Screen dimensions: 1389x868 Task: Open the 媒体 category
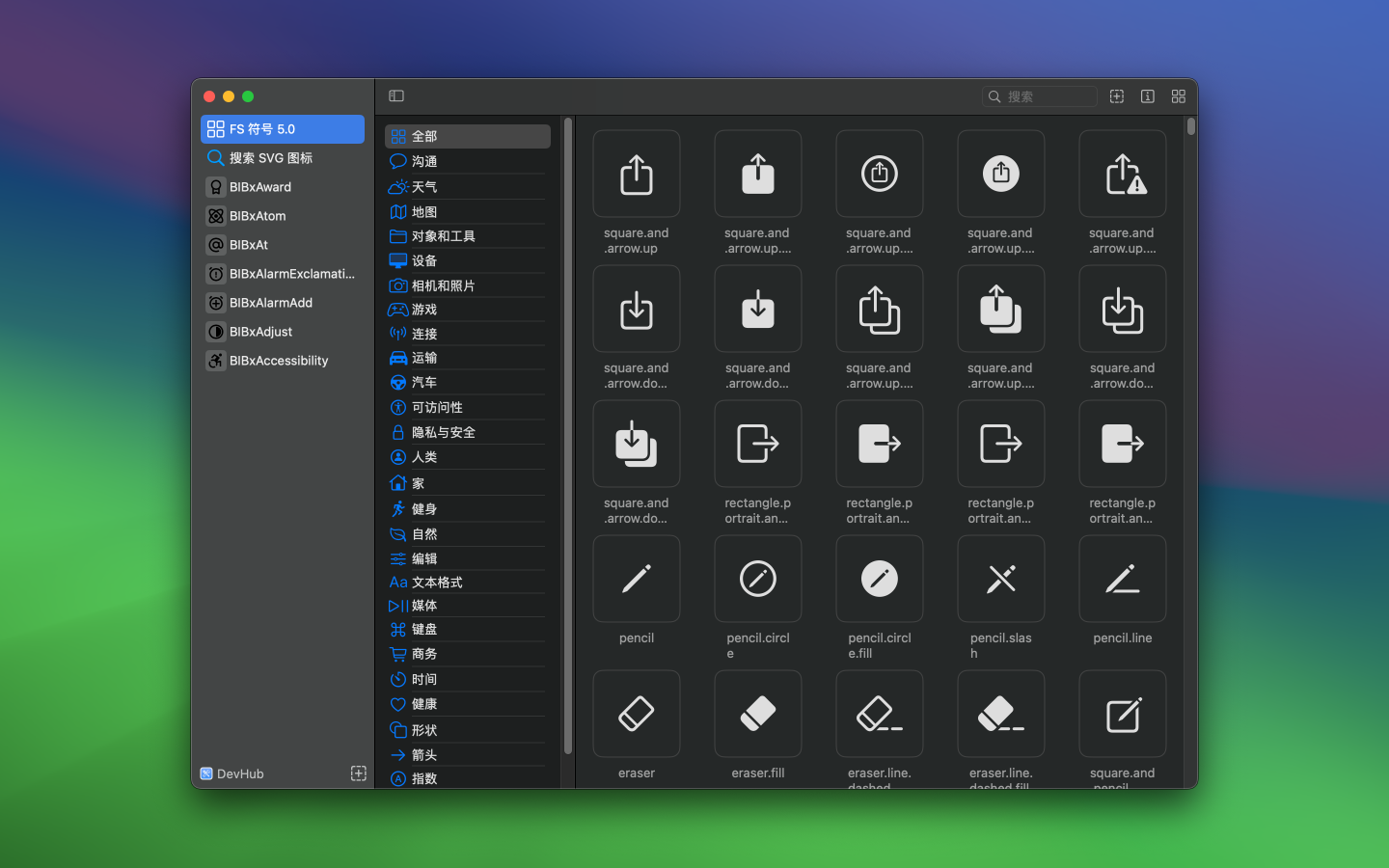[x=468, y=606]
